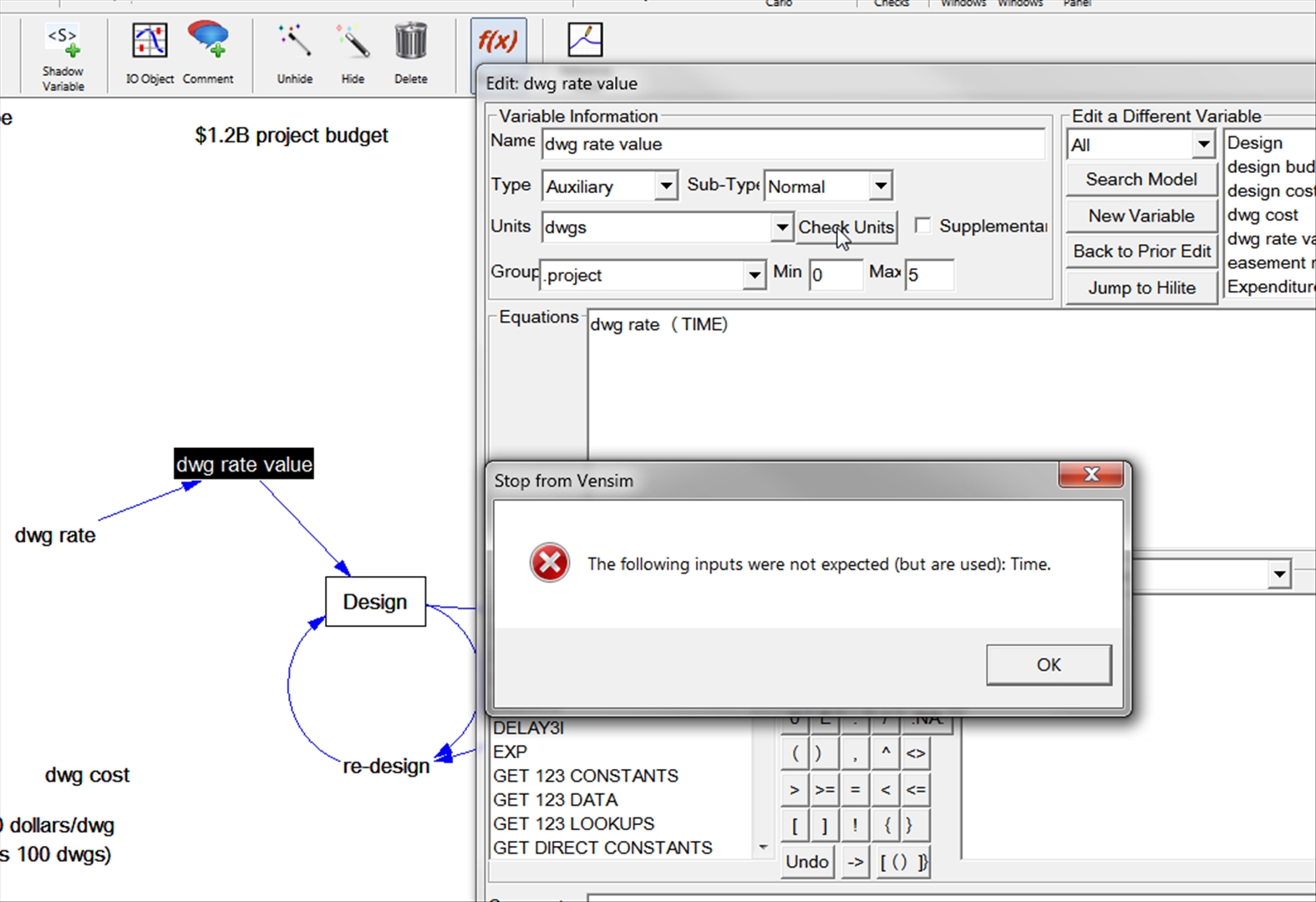The image size is (1316, 902).
Task: Click the ^ exponent keypad button
Action: 886,753
